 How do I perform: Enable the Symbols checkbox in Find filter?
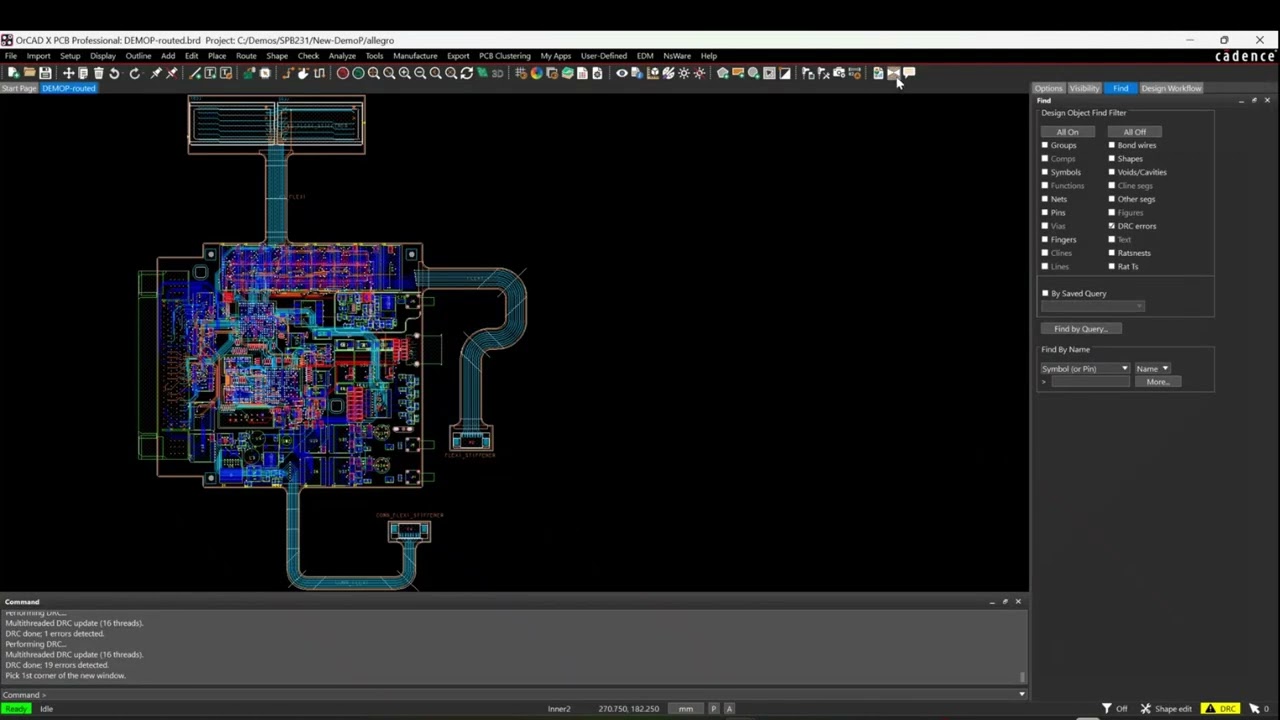[1045, 172]
